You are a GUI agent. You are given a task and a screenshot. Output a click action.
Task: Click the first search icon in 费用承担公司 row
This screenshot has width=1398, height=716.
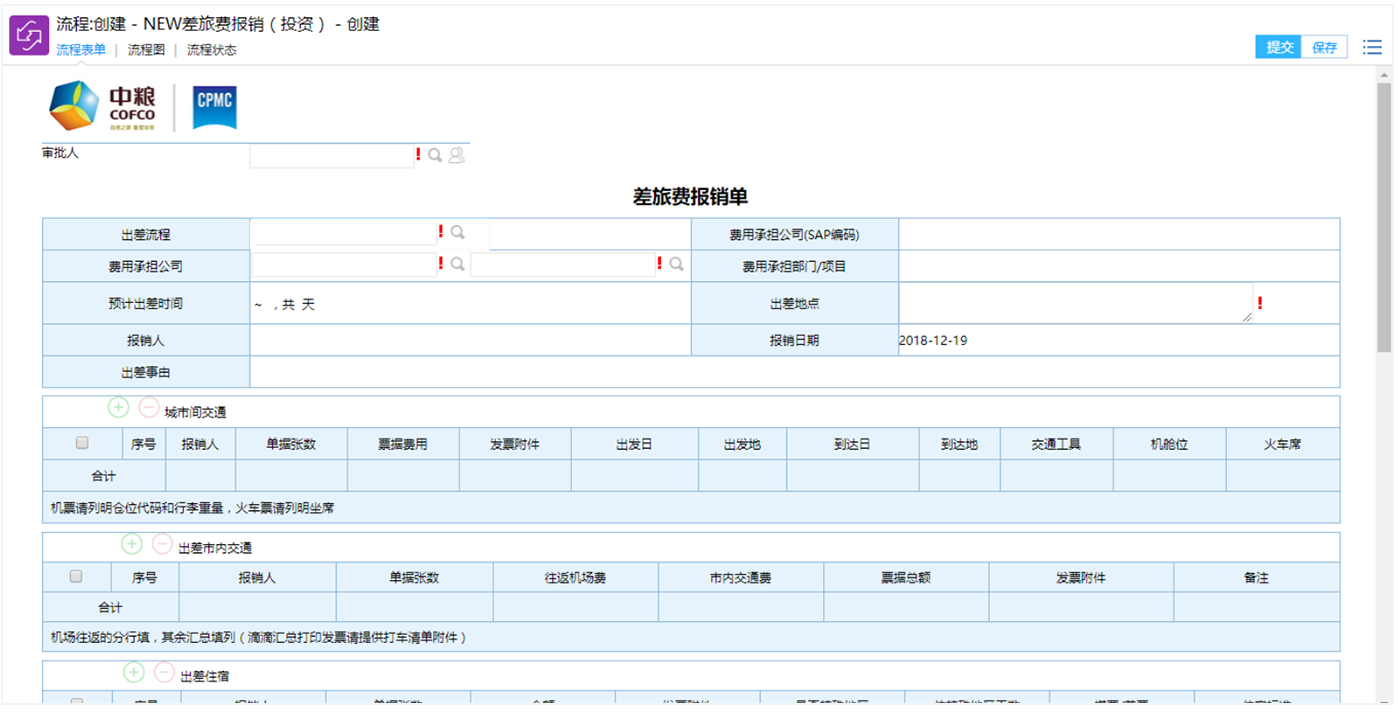click(457, 264)
